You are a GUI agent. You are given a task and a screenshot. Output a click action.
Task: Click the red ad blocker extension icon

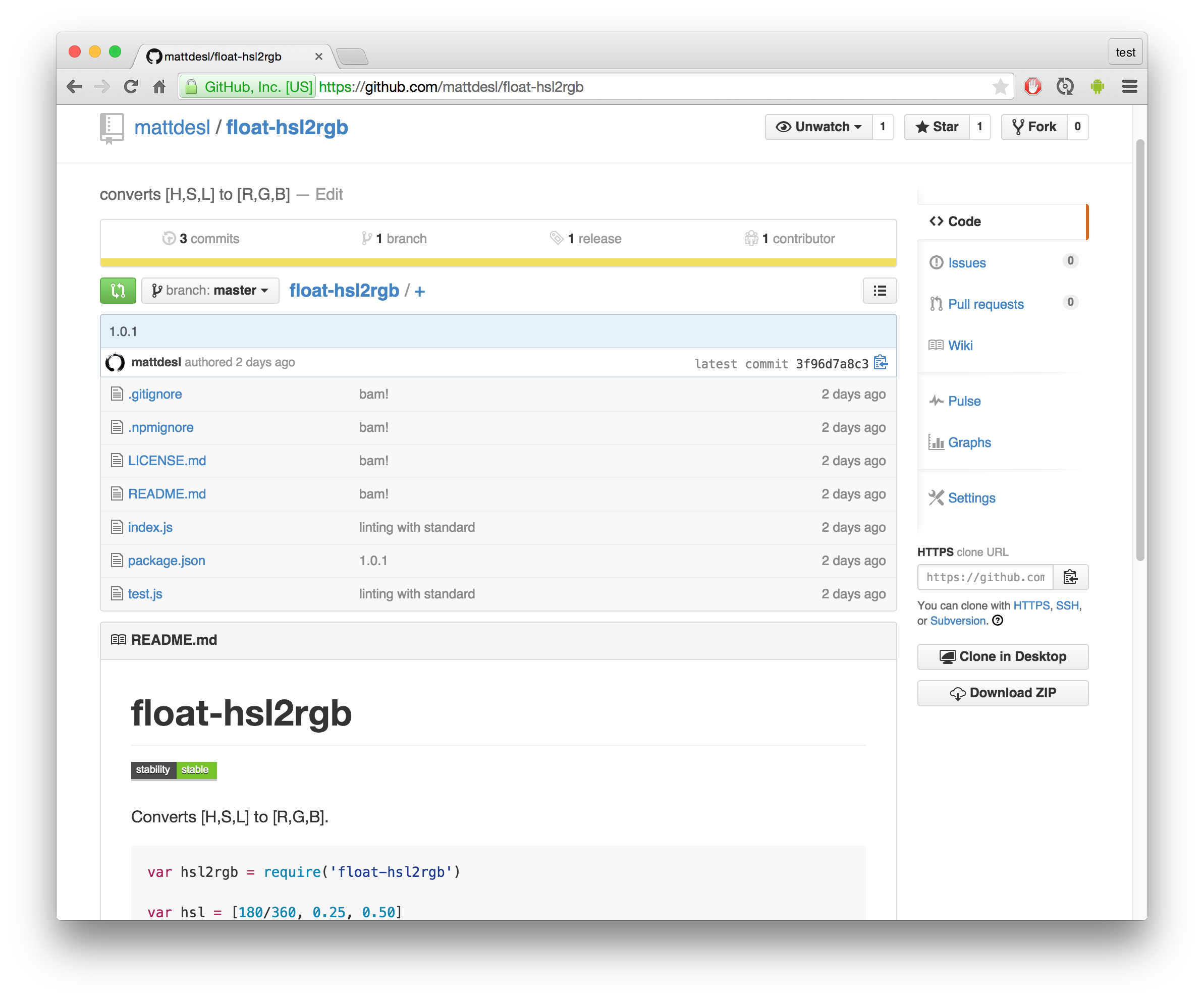click(1032, 87)
